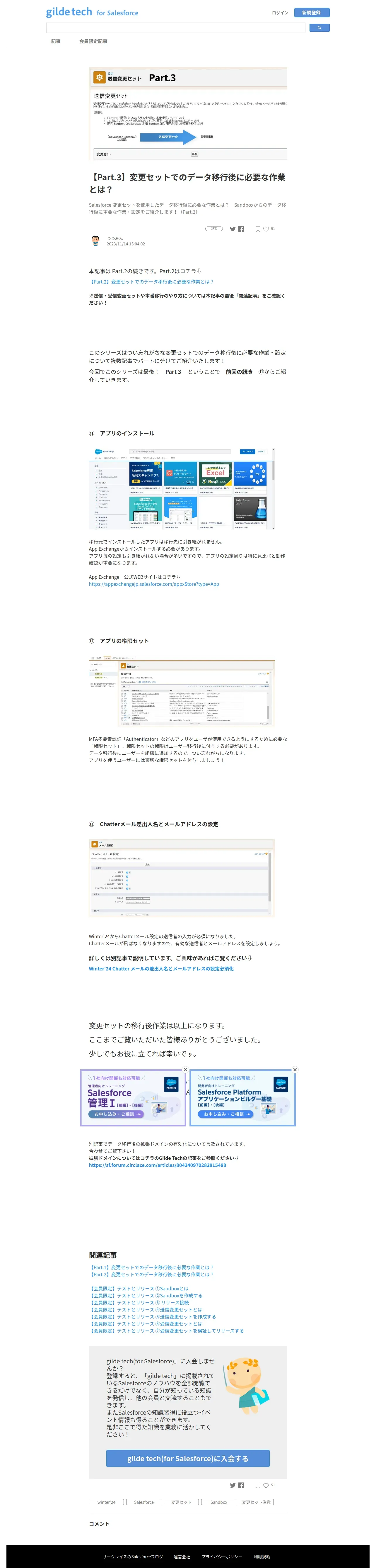Open the sf.forum.circlace.com articles link
The image size is (376, 1568).
157,1165
